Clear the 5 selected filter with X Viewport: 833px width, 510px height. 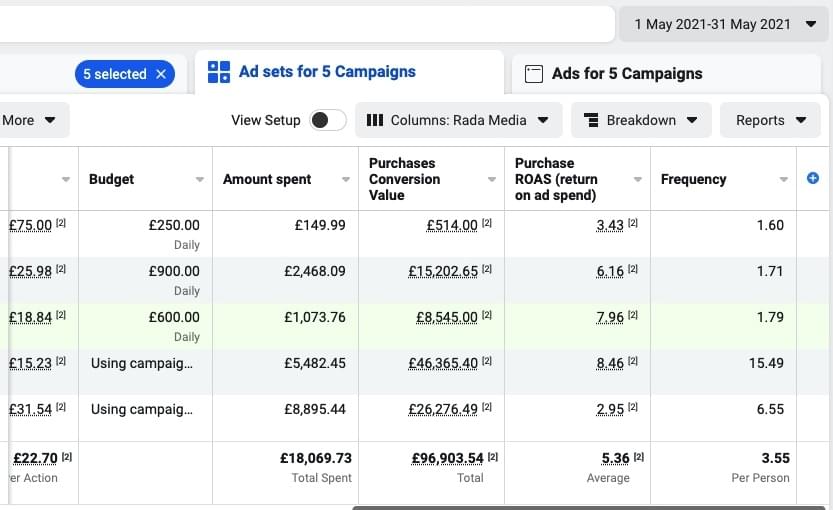[161, 74]
